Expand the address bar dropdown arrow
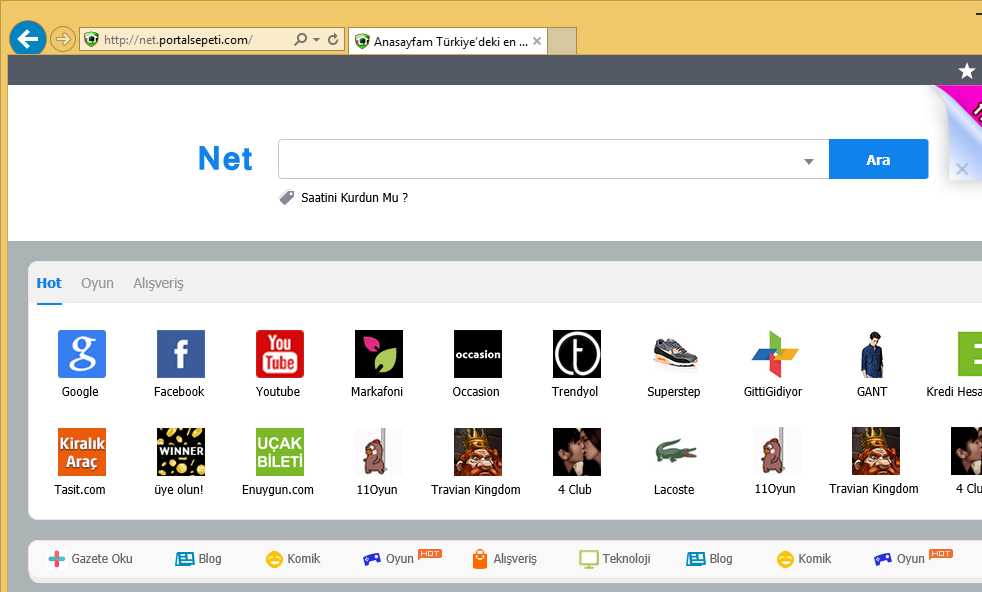 tap(316, 39)
